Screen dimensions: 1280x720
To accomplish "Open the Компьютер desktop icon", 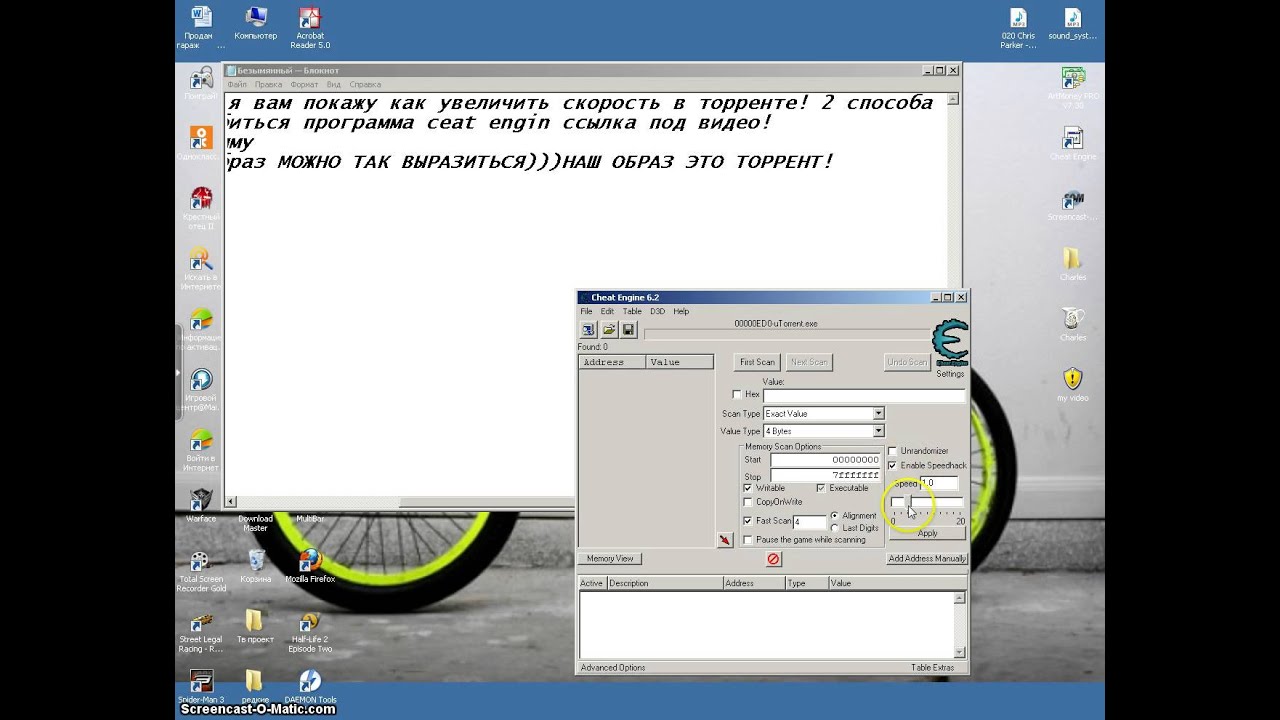I will [256, 18].
